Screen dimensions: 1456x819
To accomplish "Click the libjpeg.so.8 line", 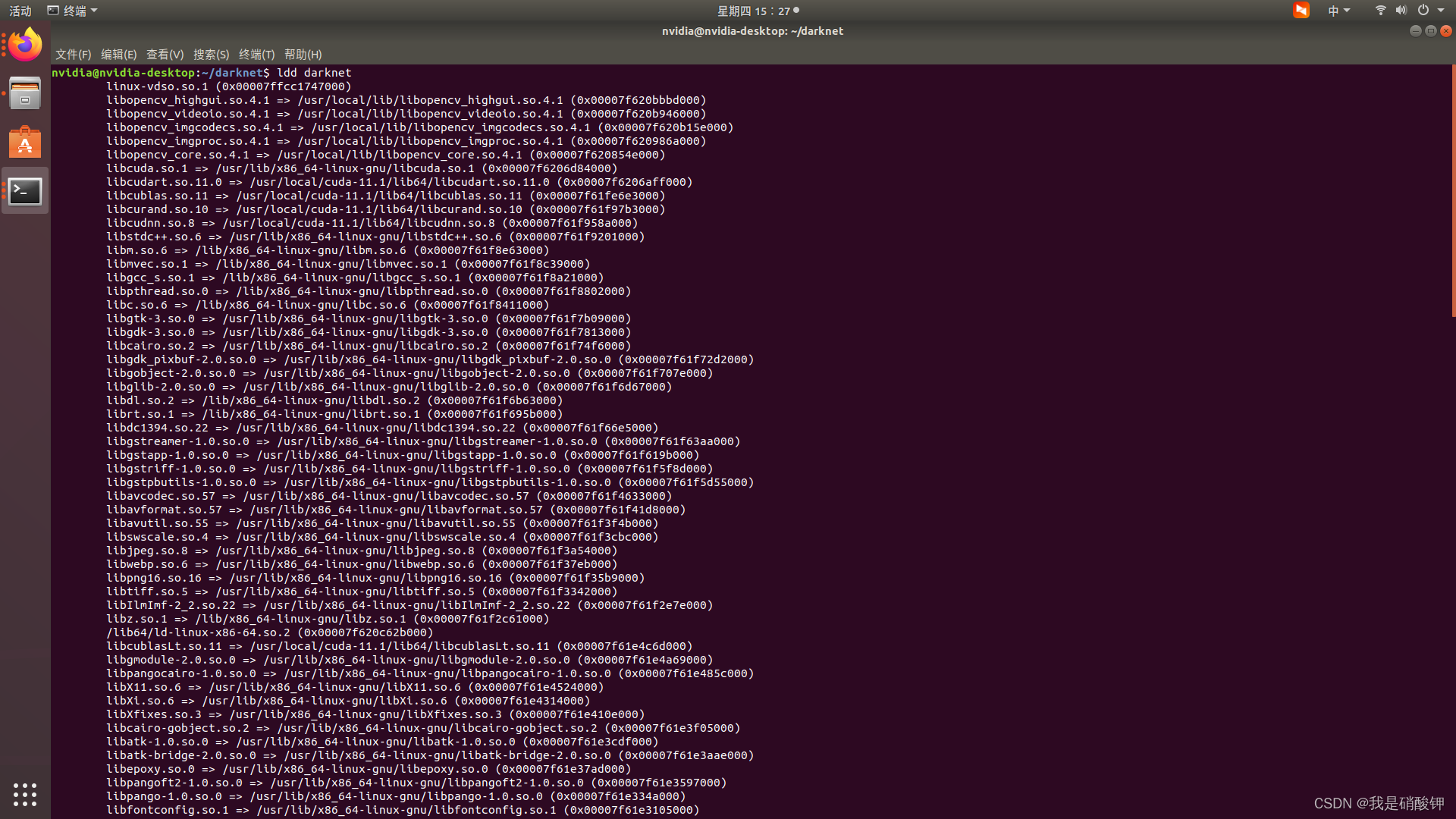I will pos(362,551).
